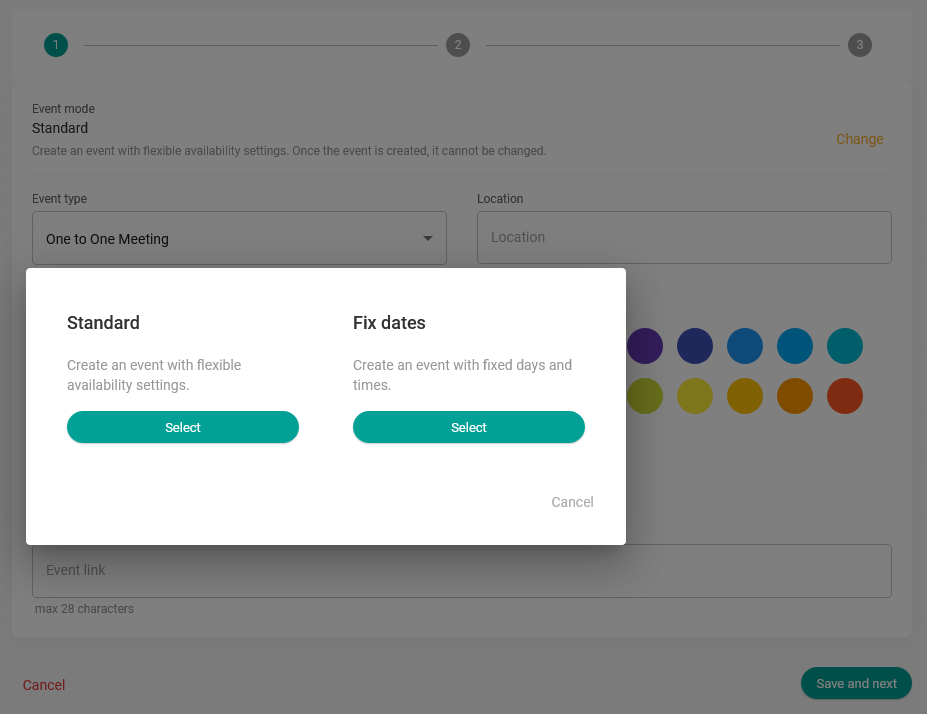Pick the dark blue color swatch

[695, 346]
